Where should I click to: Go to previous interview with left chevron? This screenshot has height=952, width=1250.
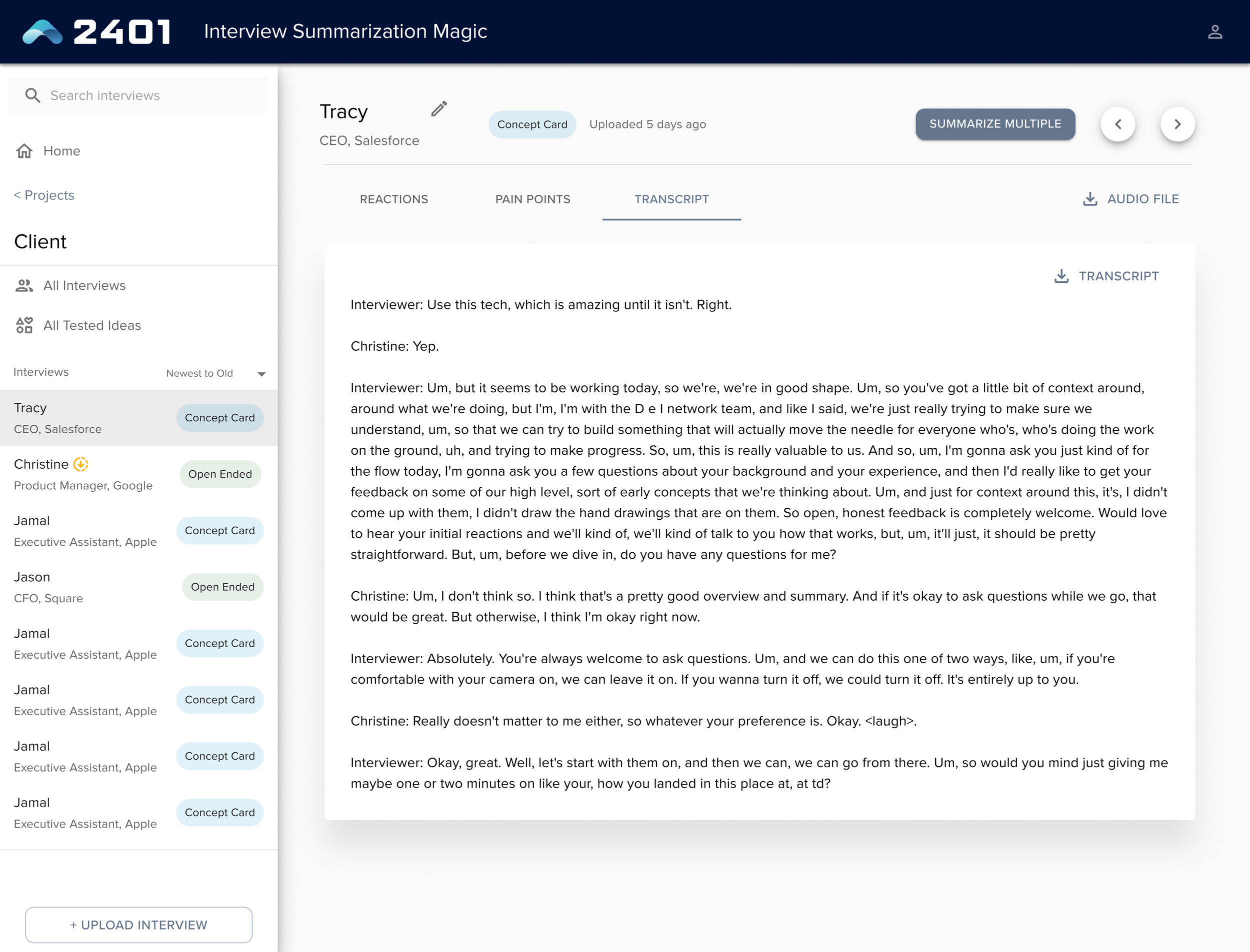tap(1117, 124)
